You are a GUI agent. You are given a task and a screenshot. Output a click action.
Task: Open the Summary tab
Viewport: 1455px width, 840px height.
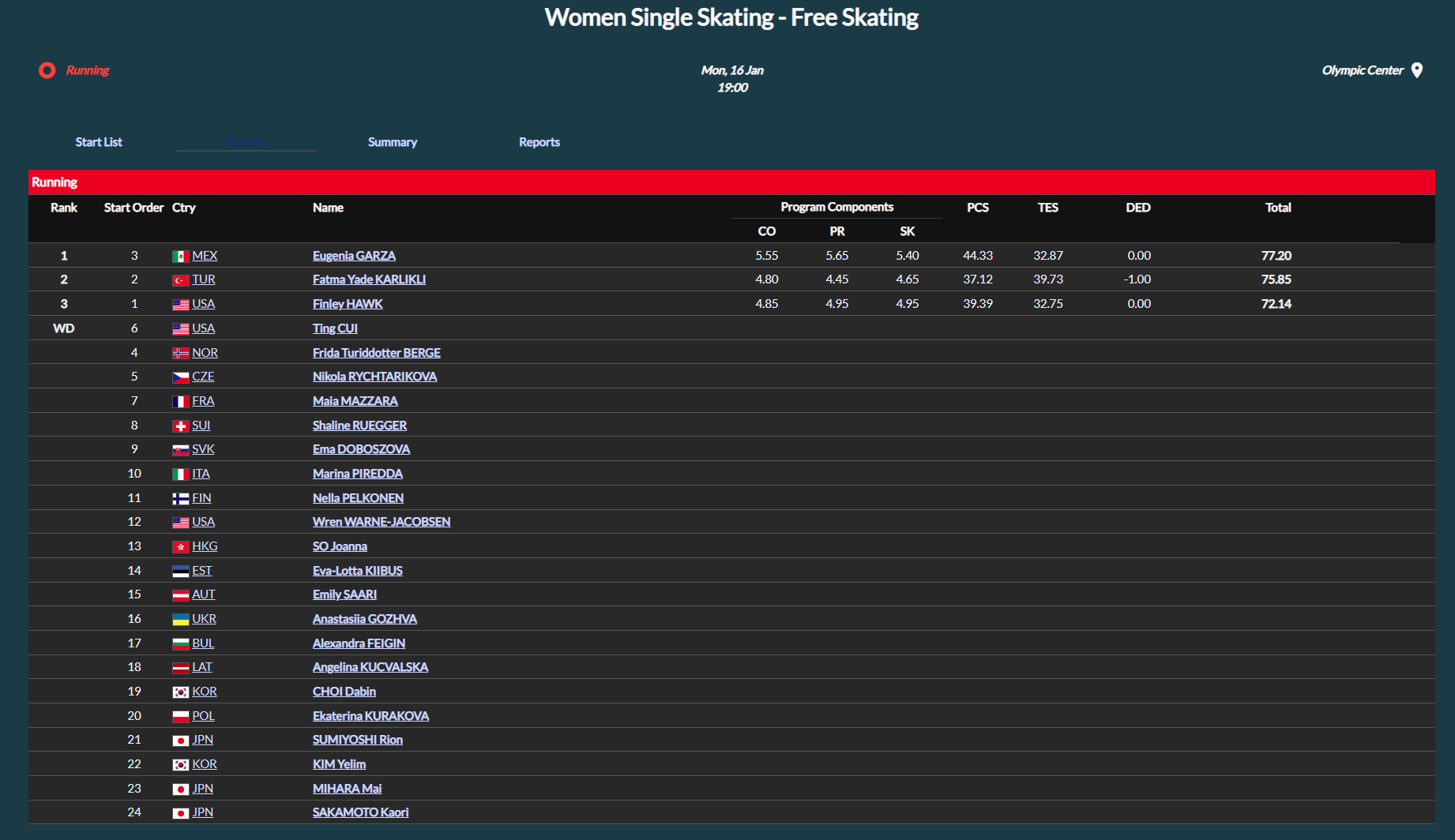[392, 142]
